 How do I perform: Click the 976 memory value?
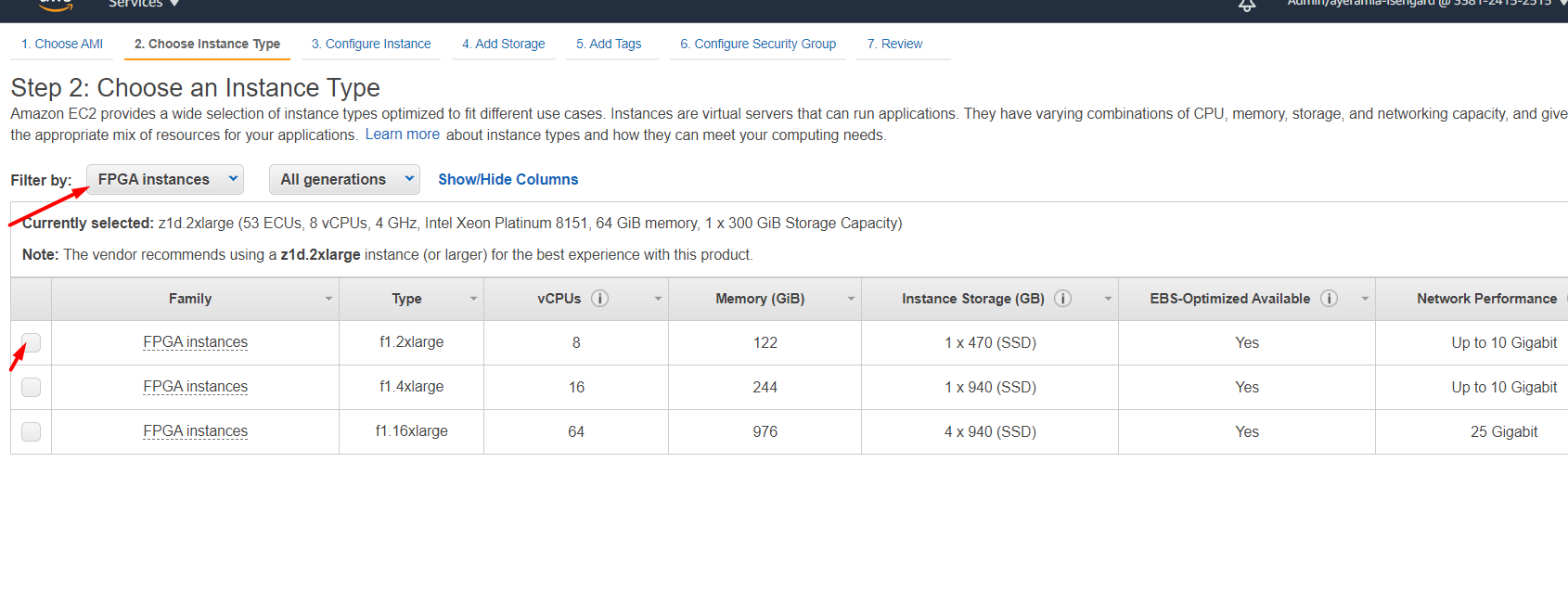pyautogui.click(x=765, y=432)
